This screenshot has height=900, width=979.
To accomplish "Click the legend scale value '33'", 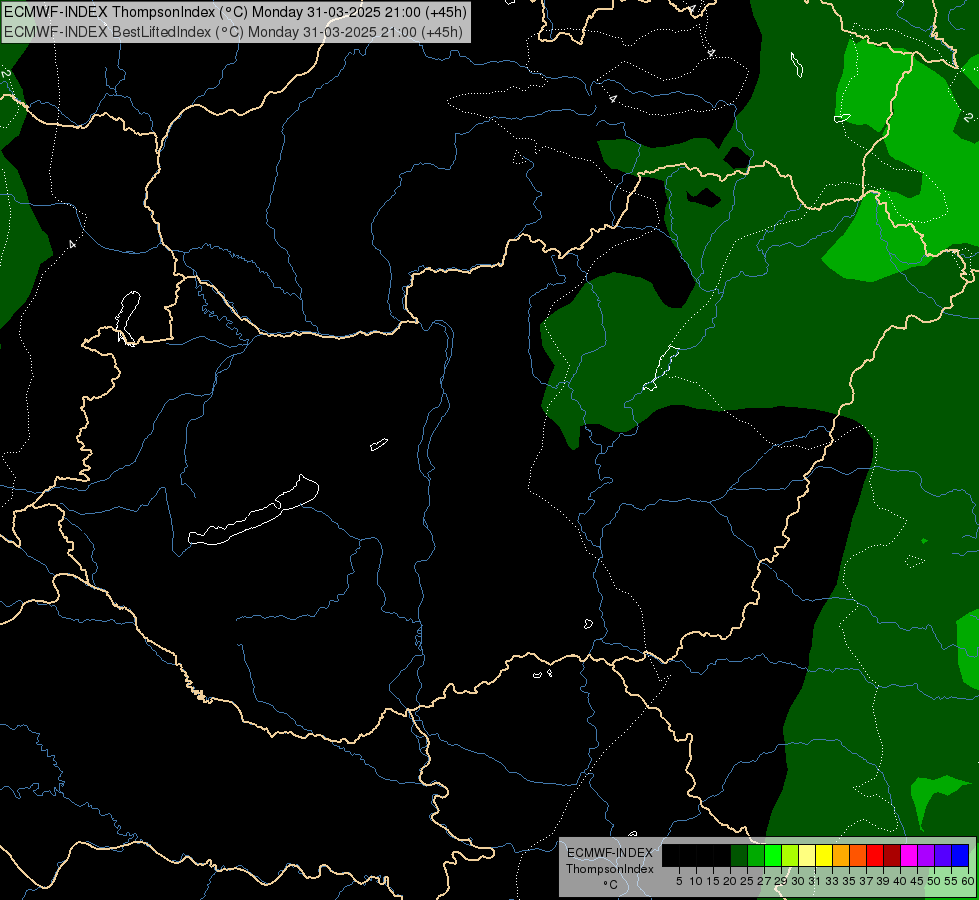I will (832, 881).
